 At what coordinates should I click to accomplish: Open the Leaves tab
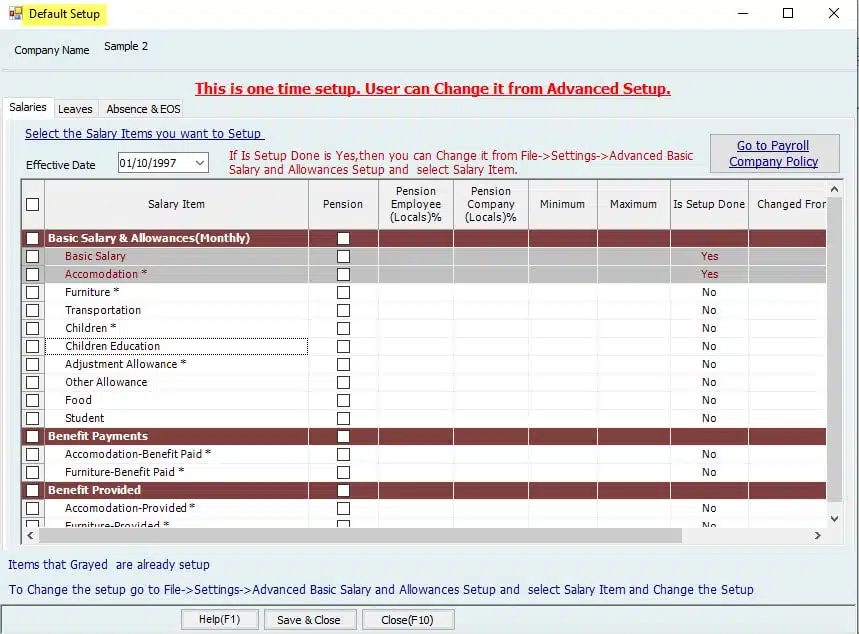coord(75,109)
